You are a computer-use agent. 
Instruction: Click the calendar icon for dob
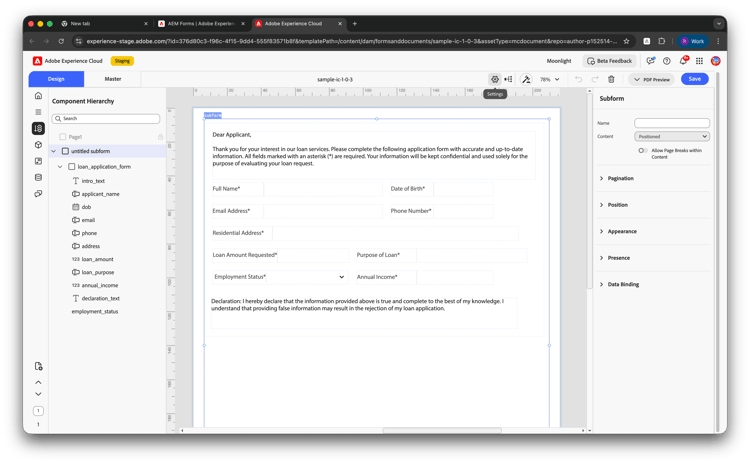tap(76, 207)
